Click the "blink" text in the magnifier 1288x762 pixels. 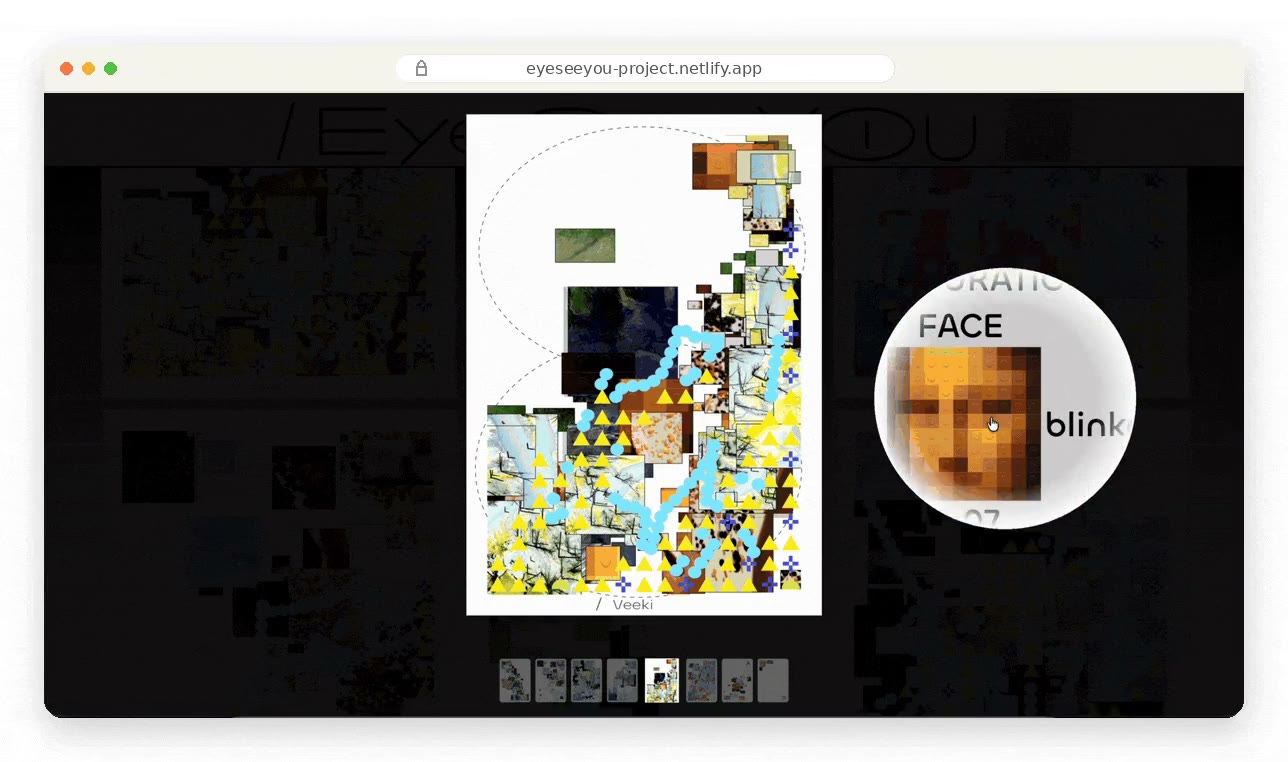coord(1088,424)
